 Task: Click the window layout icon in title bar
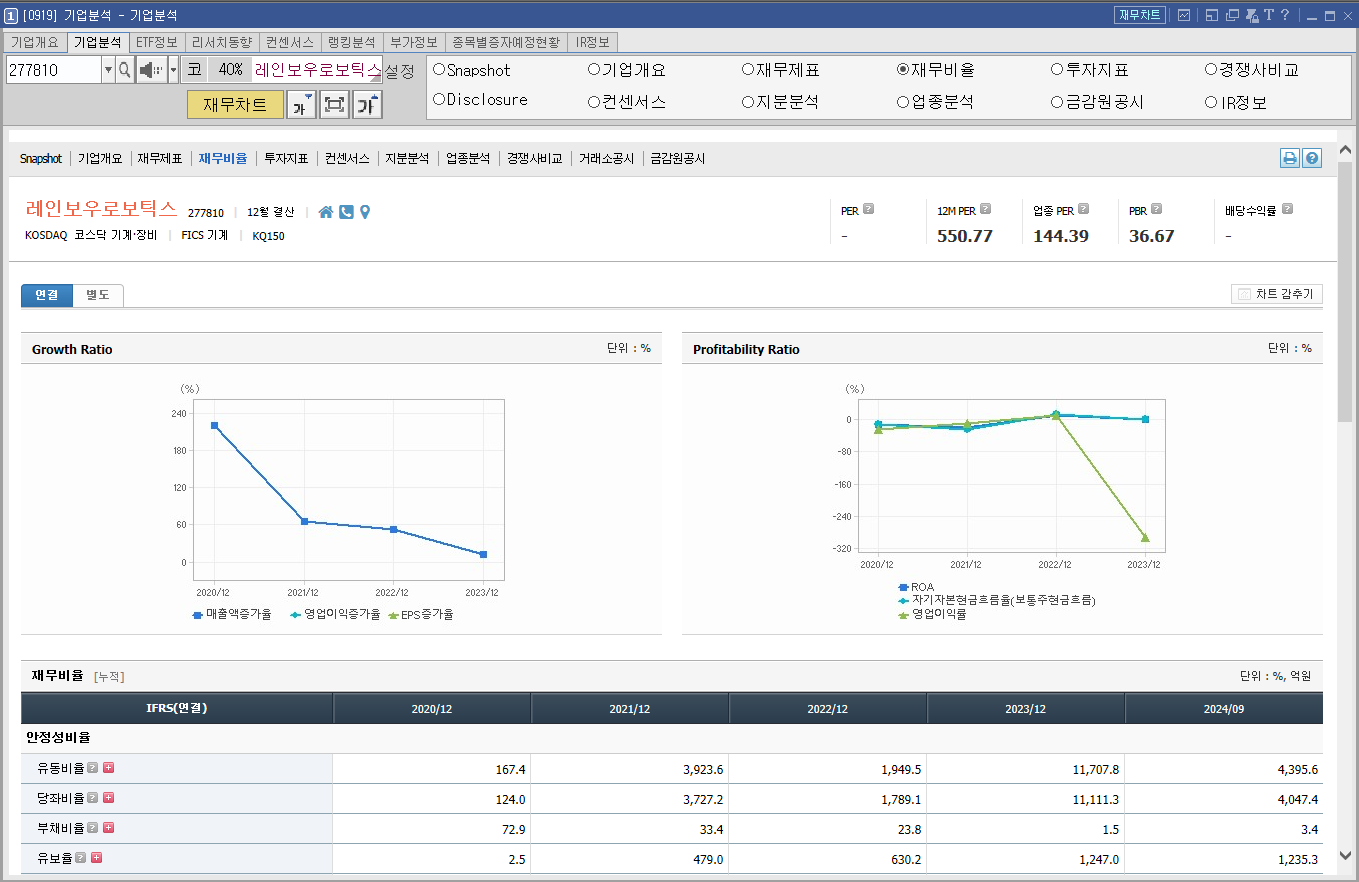point(1211,15)
